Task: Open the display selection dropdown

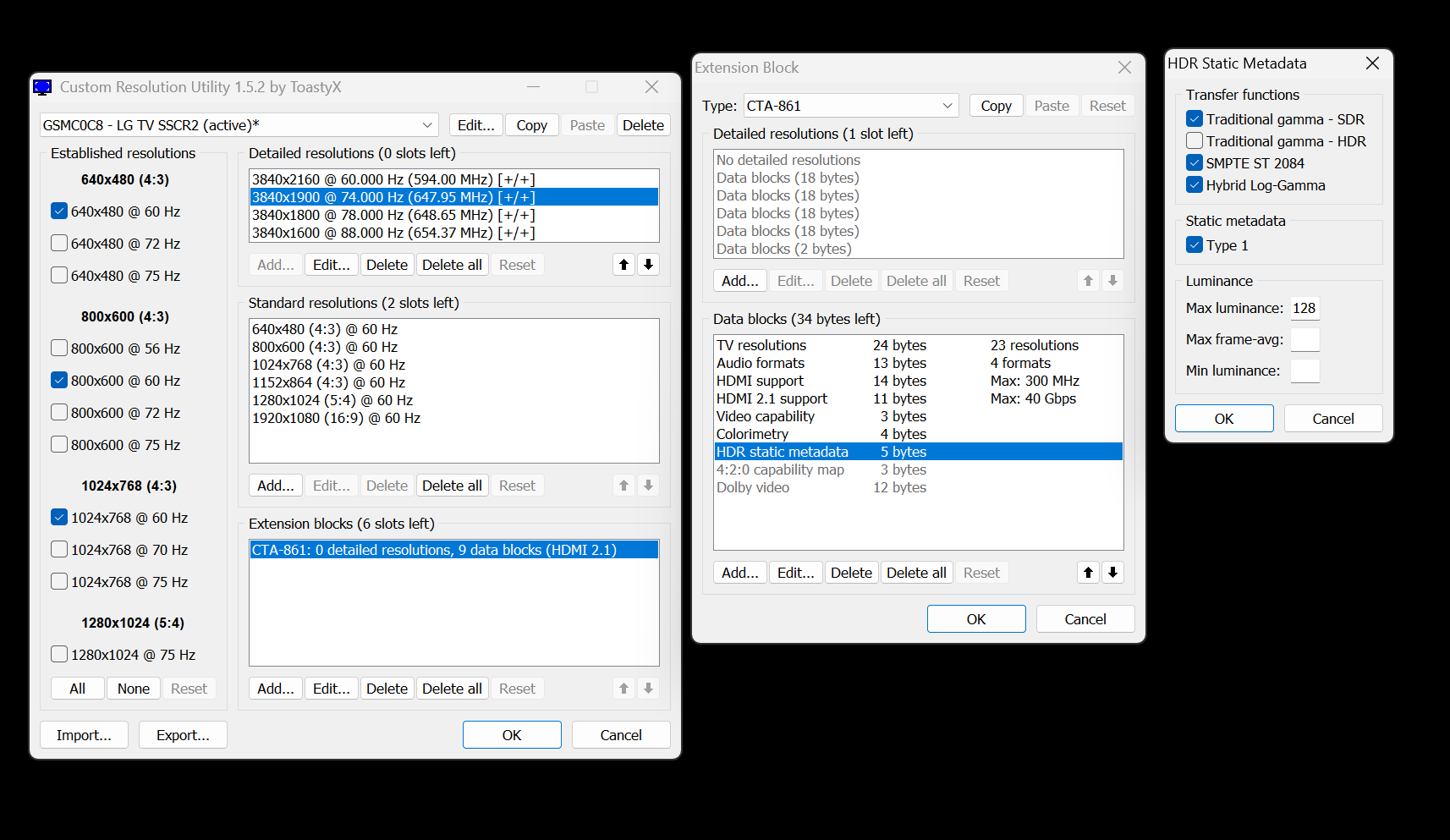Action: coord(426,124)
